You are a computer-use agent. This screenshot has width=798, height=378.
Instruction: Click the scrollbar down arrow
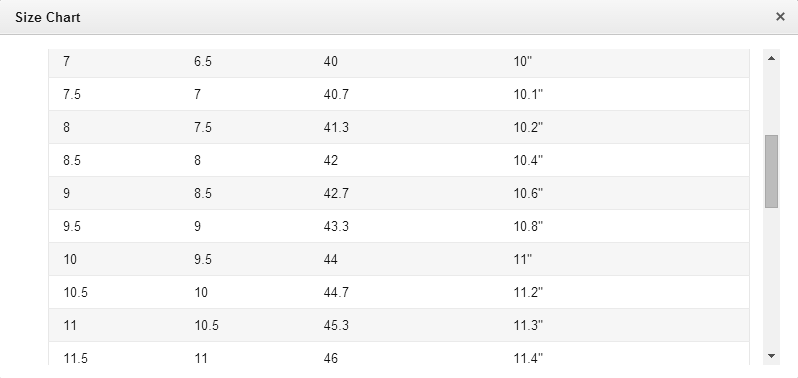[x=771, y=356]
